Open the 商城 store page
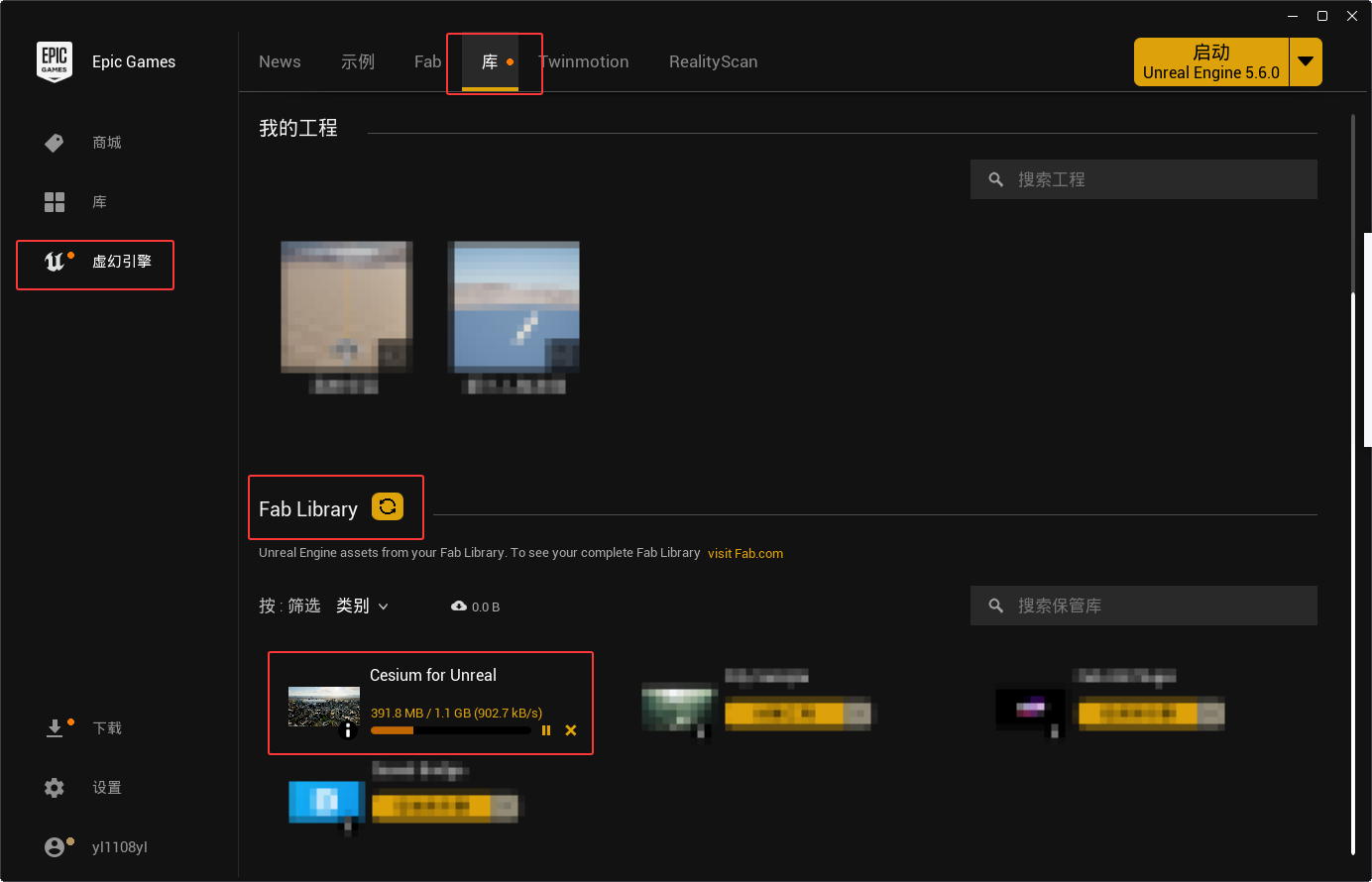 coord(107,143)
